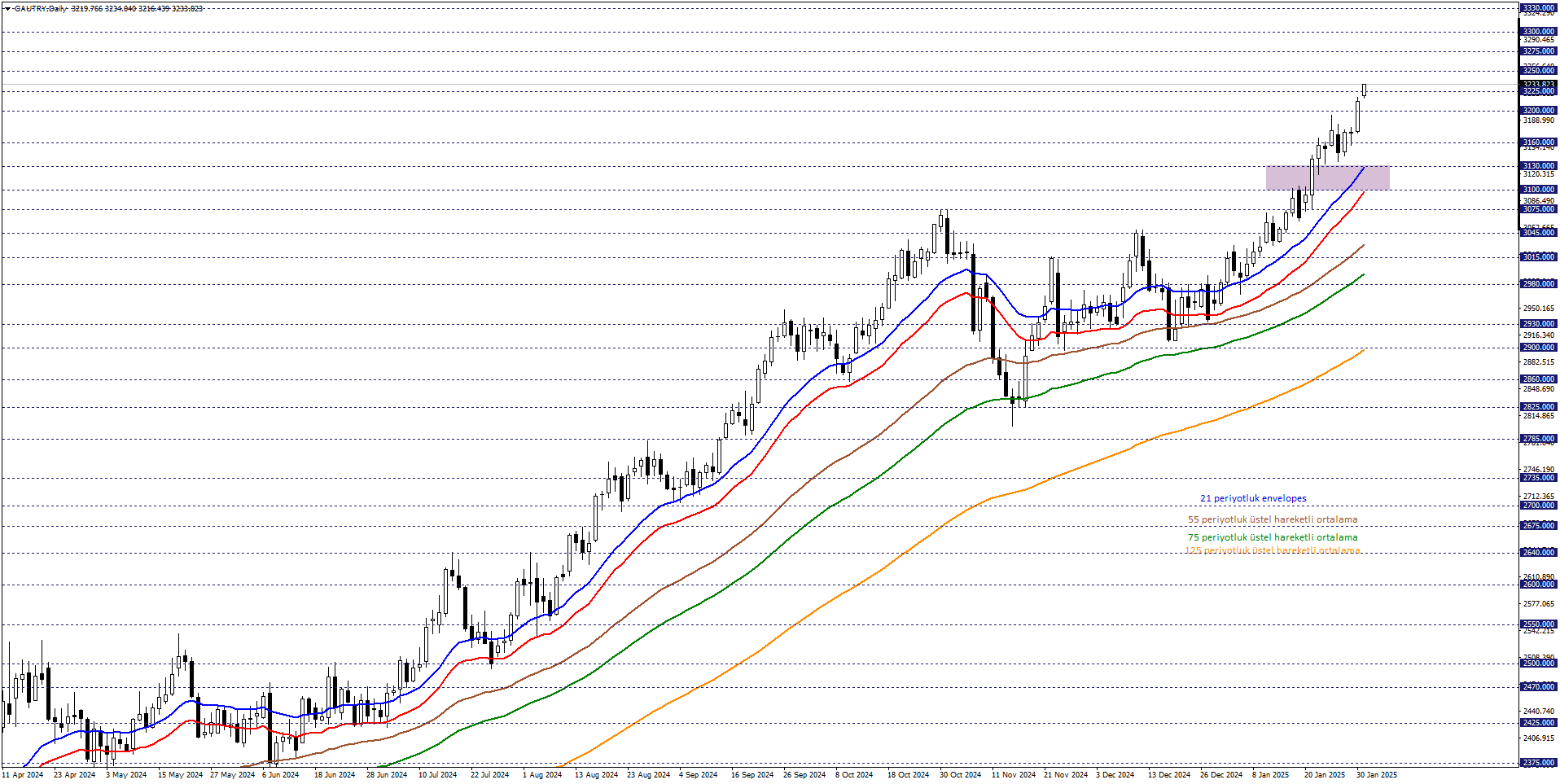Click the 3015.000 price level label
This screenshot has width=1560, height=784.
click(x=1538, y=257)
